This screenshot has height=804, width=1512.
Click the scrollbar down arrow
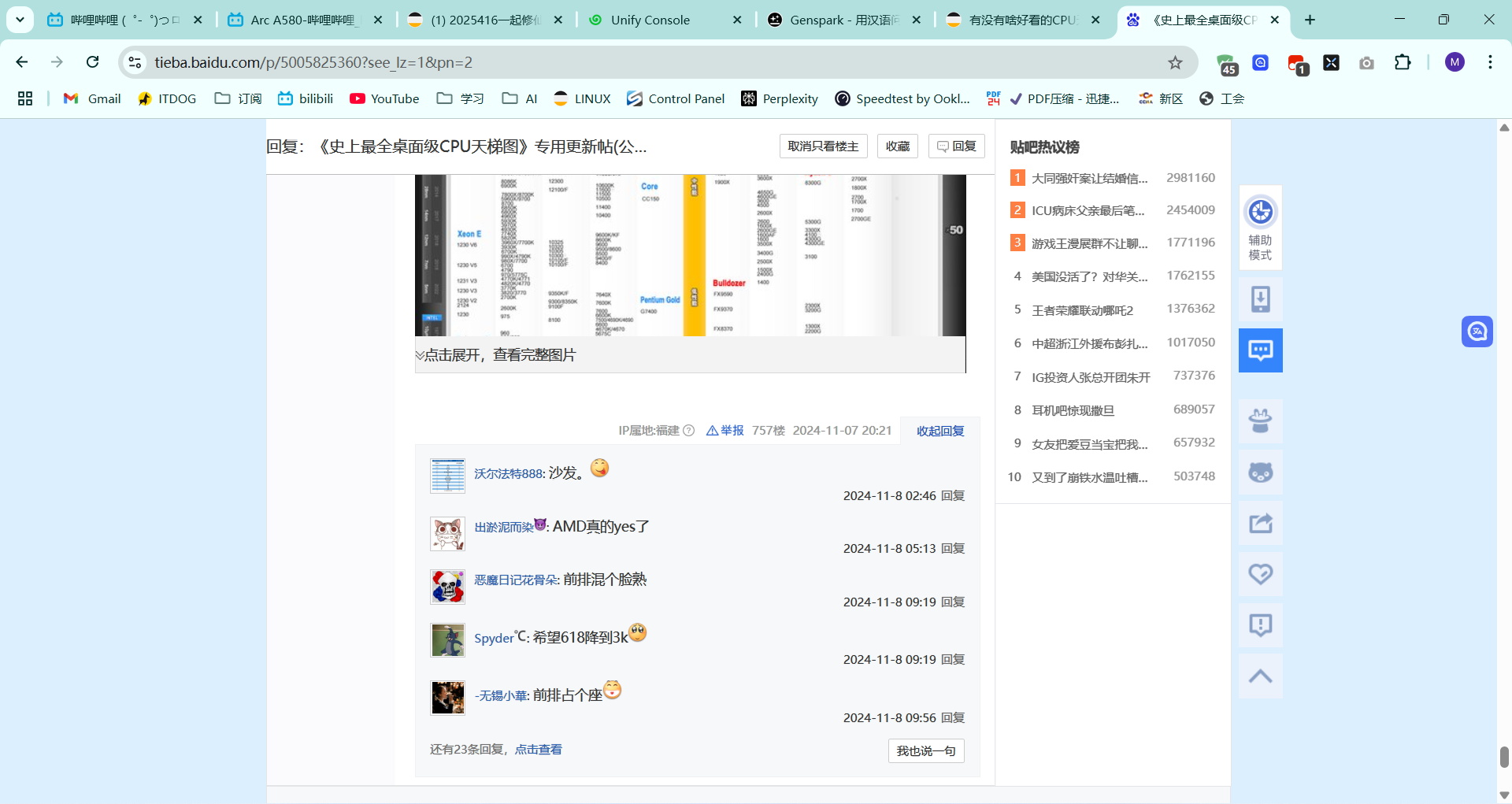1504,795
